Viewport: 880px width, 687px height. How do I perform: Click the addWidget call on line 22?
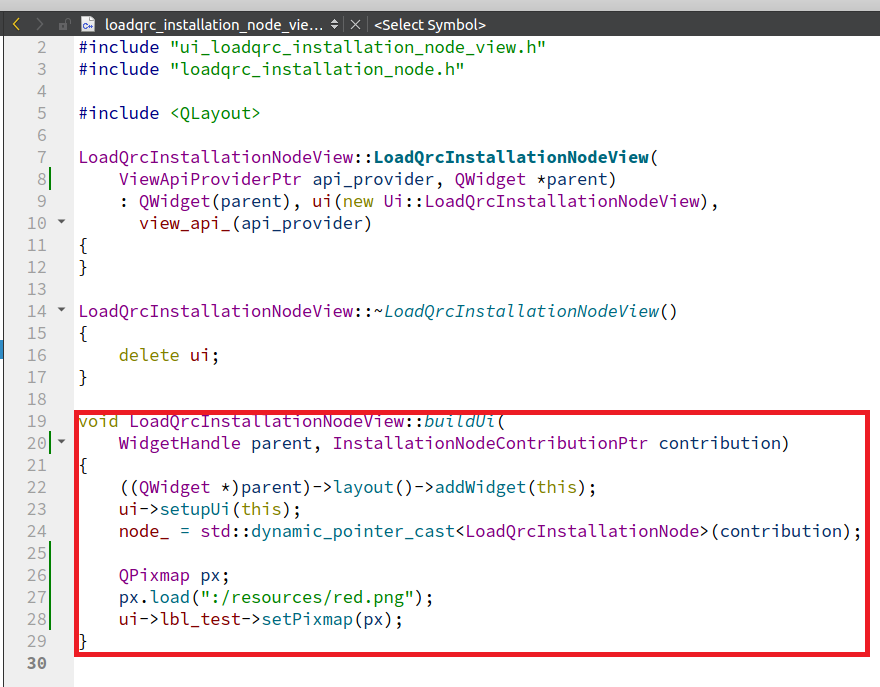click(x=480, y=487)
